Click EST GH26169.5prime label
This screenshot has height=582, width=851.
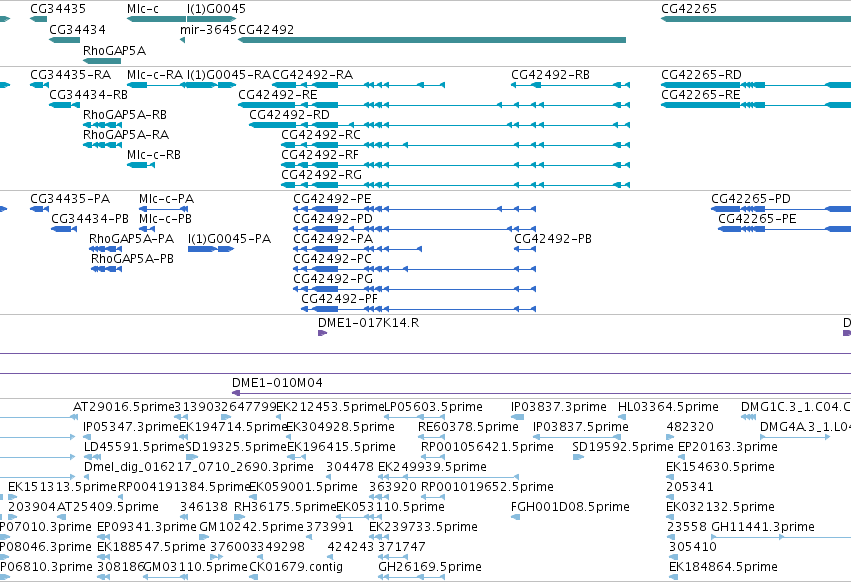pyautogui.click(x=430, y=568)
